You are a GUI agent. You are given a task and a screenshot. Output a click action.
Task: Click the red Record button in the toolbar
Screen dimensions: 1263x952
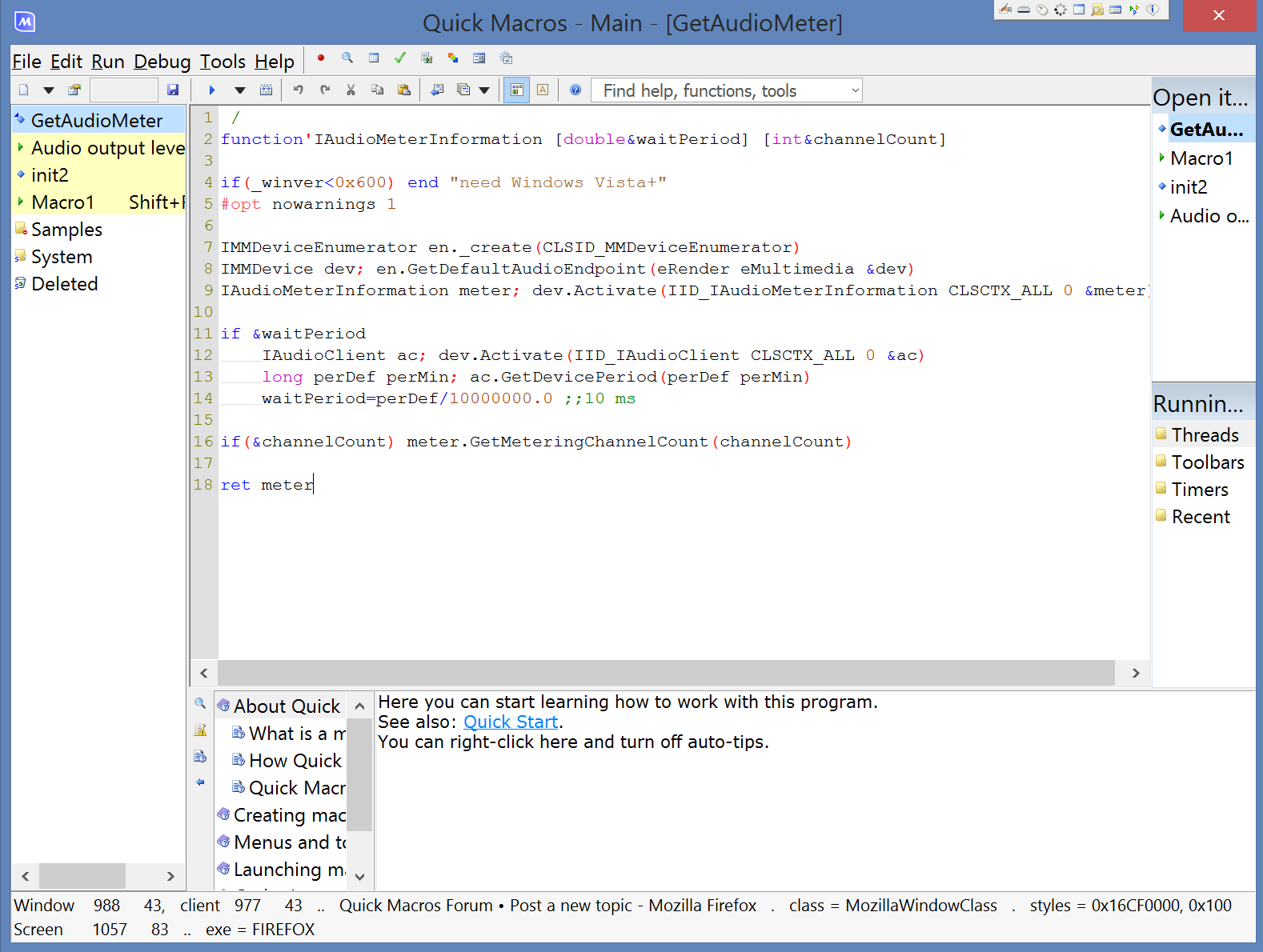tap(321, 58)
